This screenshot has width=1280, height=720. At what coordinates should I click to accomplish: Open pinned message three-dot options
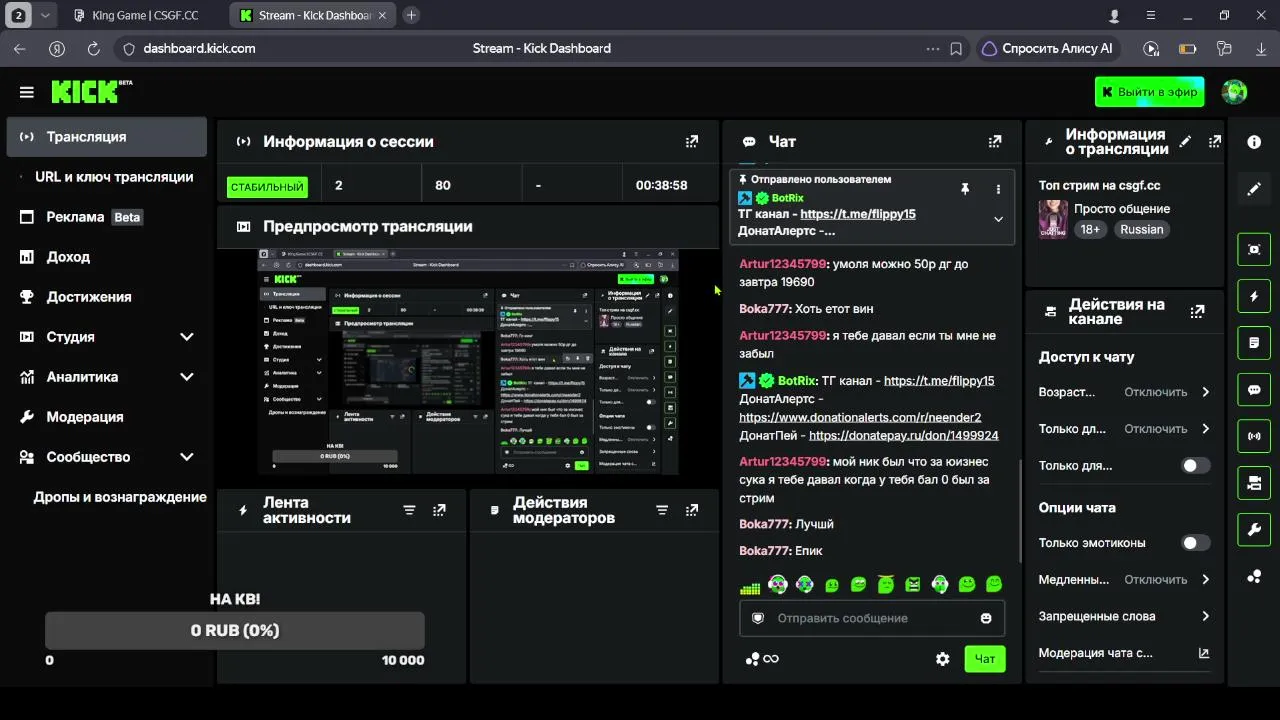pyautogui.click(x=998, y=188)
